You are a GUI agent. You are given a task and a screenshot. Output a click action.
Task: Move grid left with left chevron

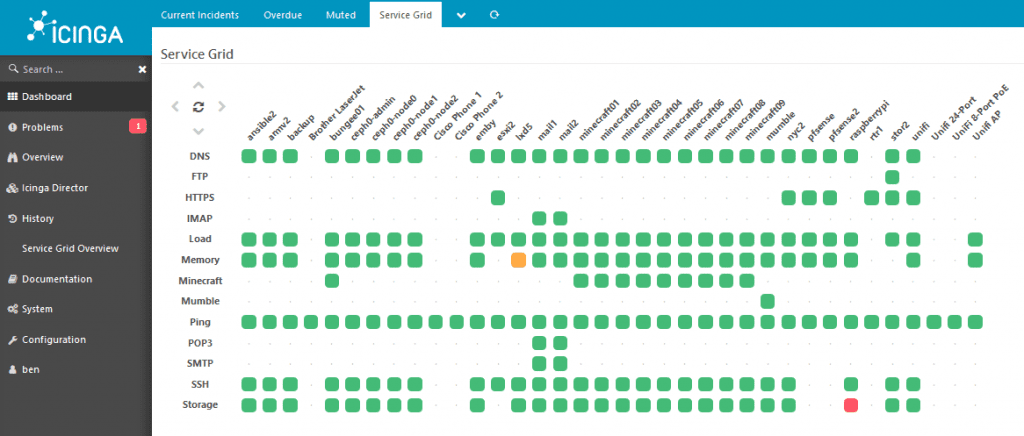[175, 107]
